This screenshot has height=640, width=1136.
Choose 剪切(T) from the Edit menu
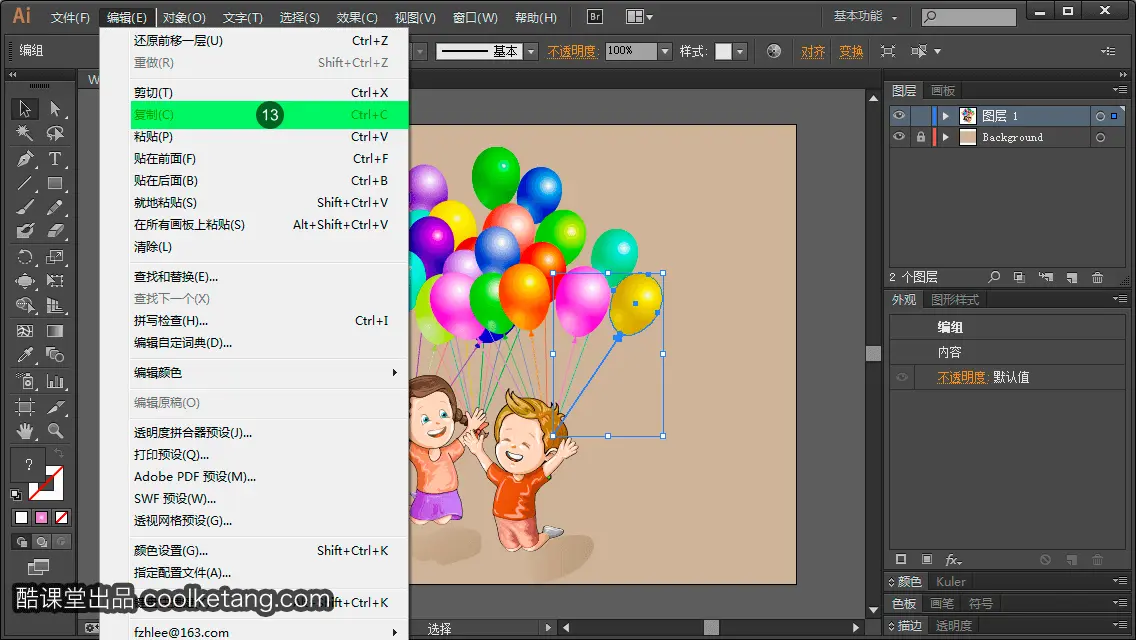click(270, 93)
